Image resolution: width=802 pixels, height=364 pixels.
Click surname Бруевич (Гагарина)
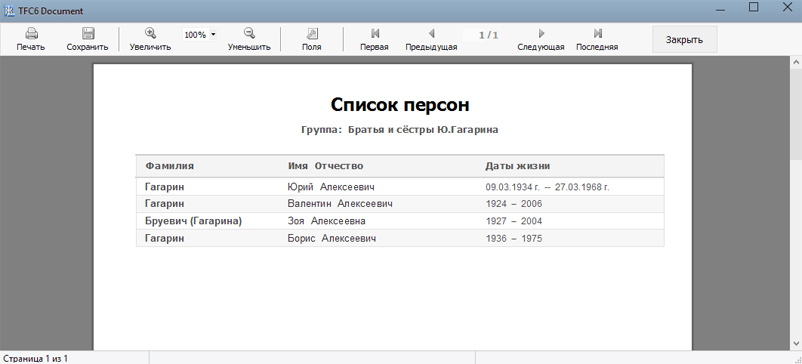(x=193, y=221)
